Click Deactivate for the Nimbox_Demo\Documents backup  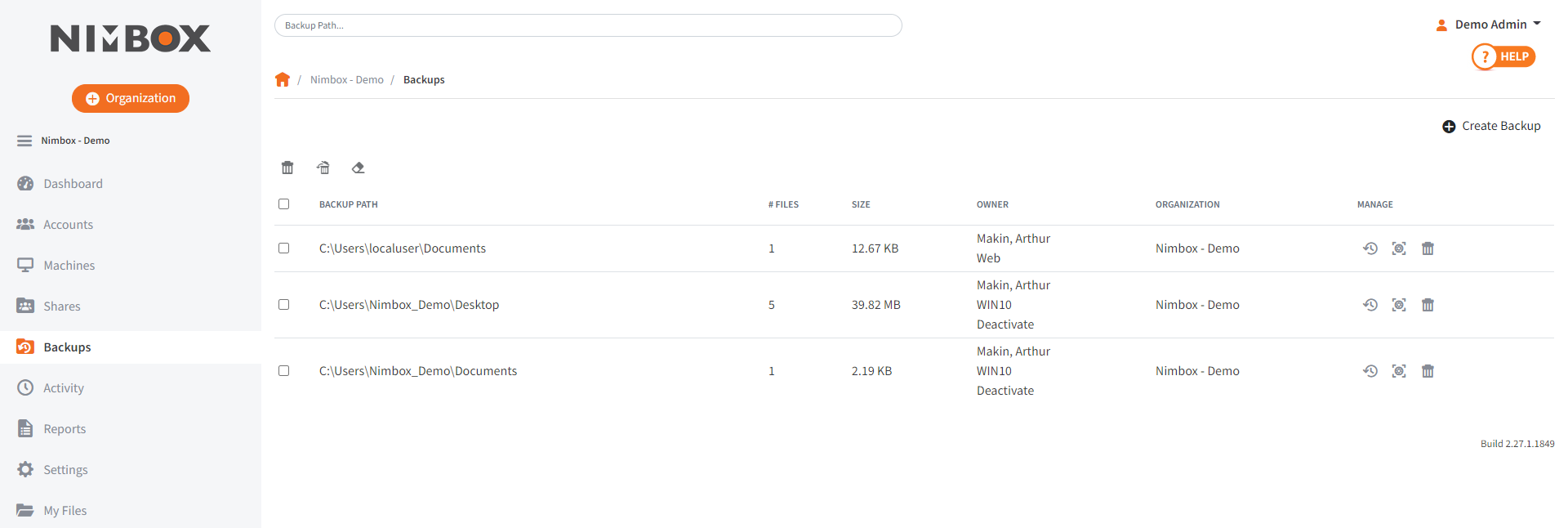pyautogui.click(x=1005, y=391)
